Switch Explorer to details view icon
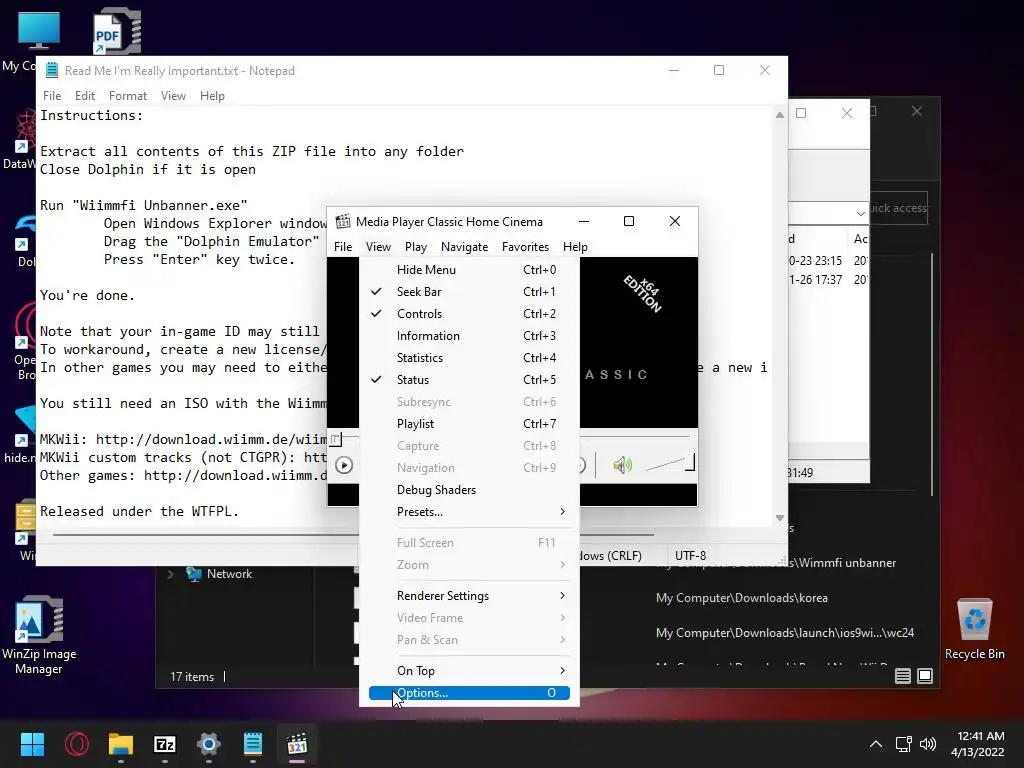The width and height of the screenshot is (1024, 768). pos(903,676)
